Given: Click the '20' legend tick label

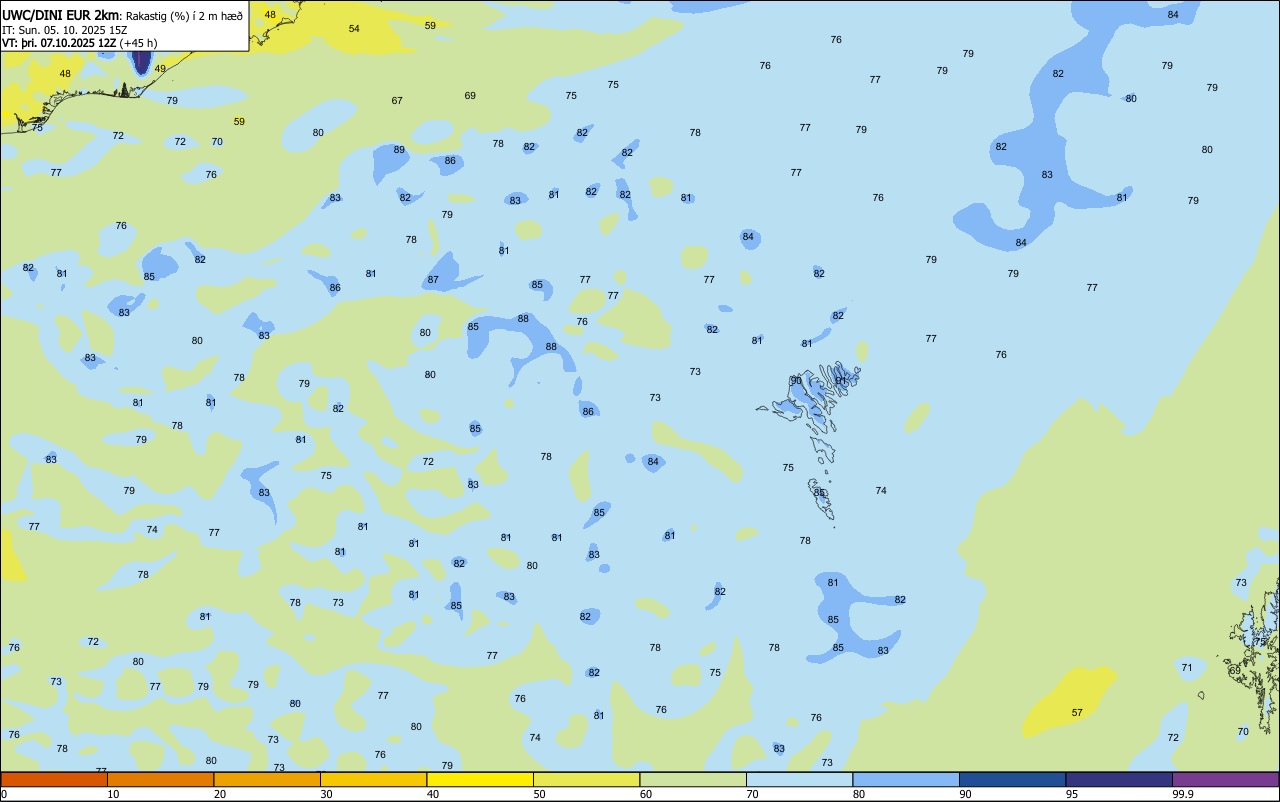Looking at the screenshot, I should [x=220, y=794].
